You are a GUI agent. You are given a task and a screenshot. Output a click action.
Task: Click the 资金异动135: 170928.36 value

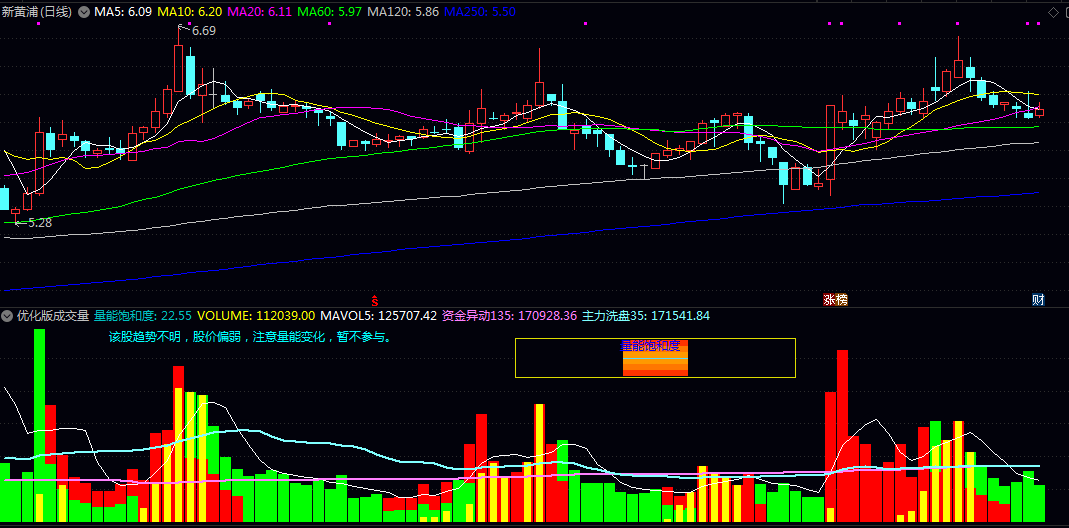click(509, 316)
